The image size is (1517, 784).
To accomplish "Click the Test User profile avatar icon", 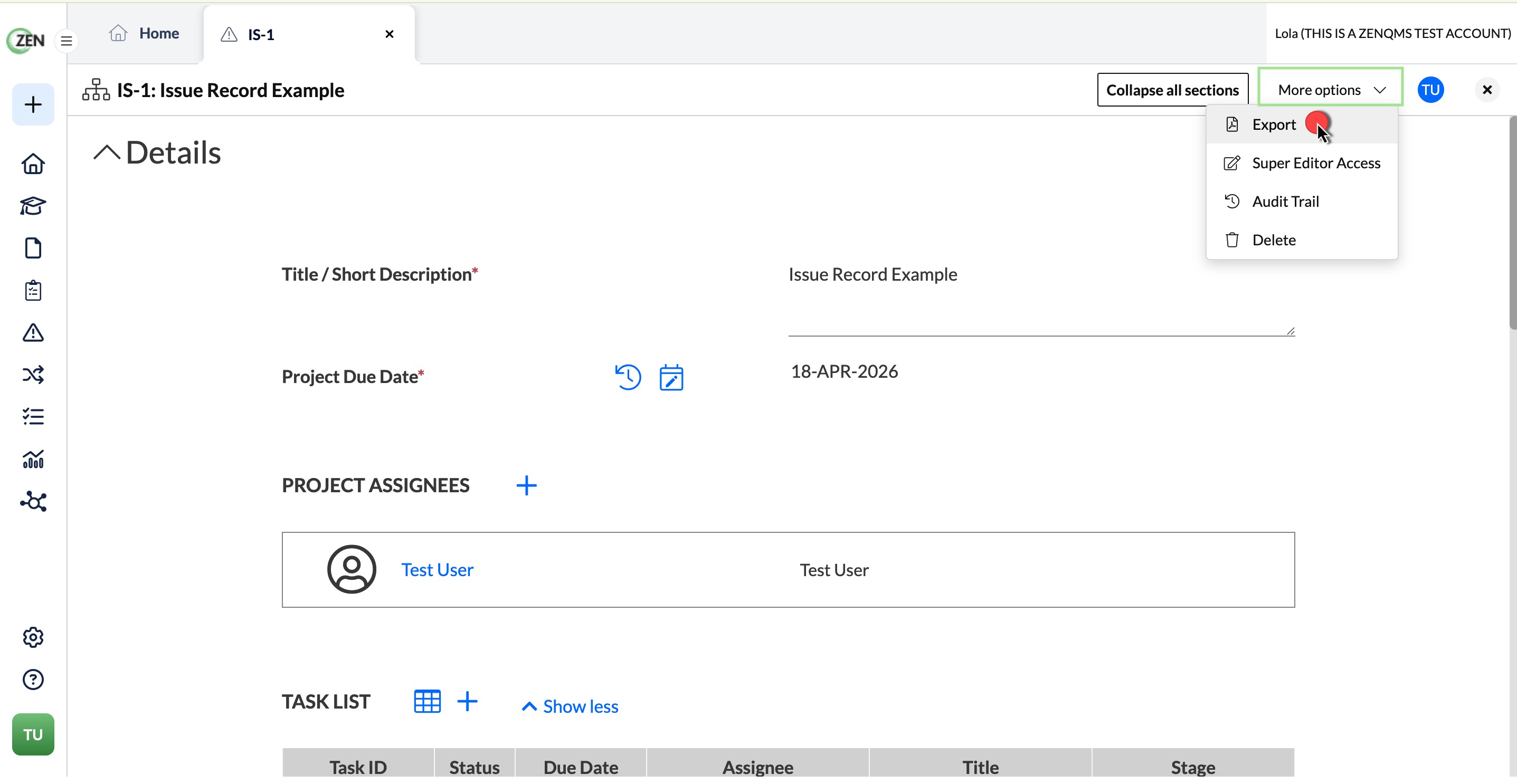I will click(x=352, y=569).
